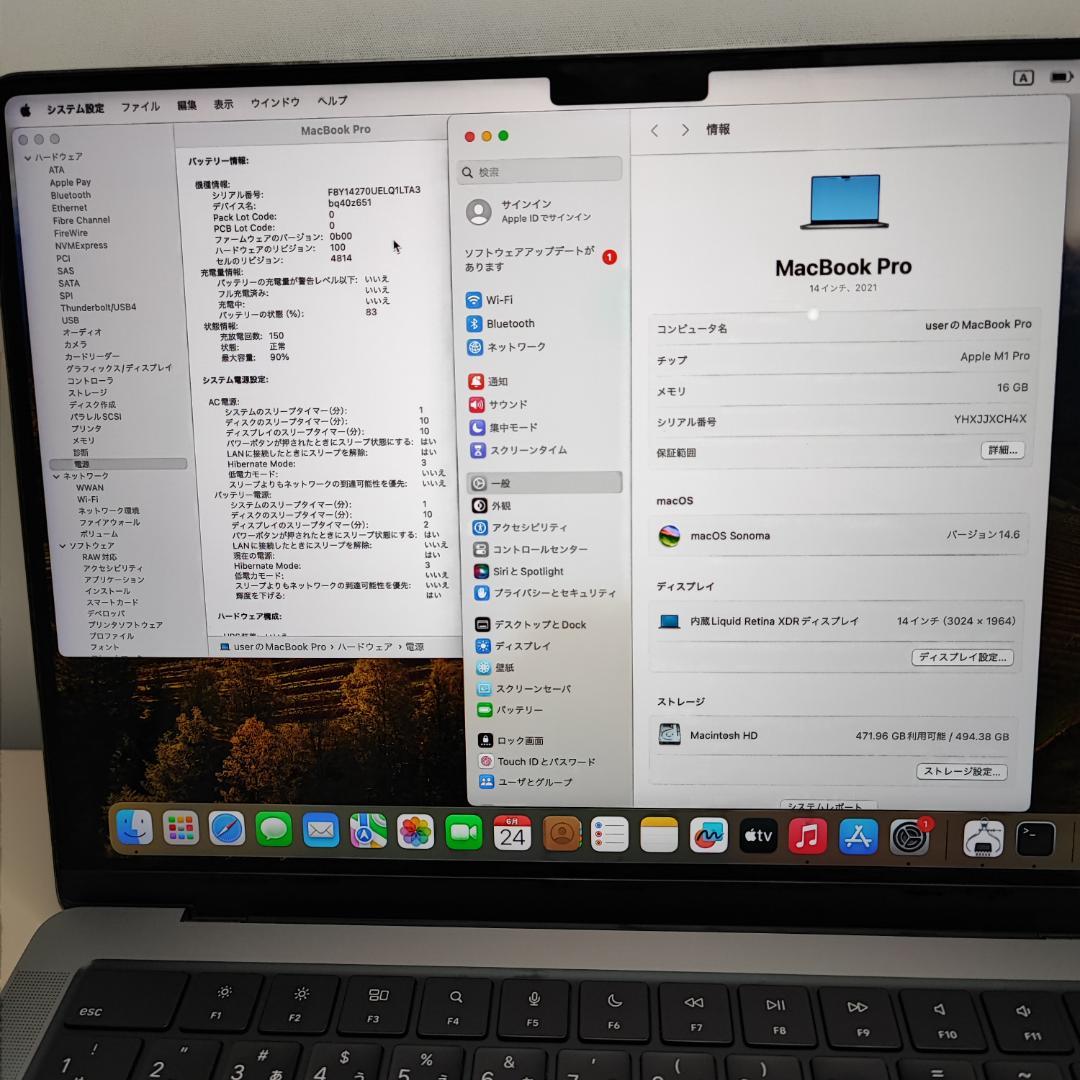Open ストレージ設定 from the info window
Image resolution: width=1080 pixels, height=1080 pixels.
(962, 771)
